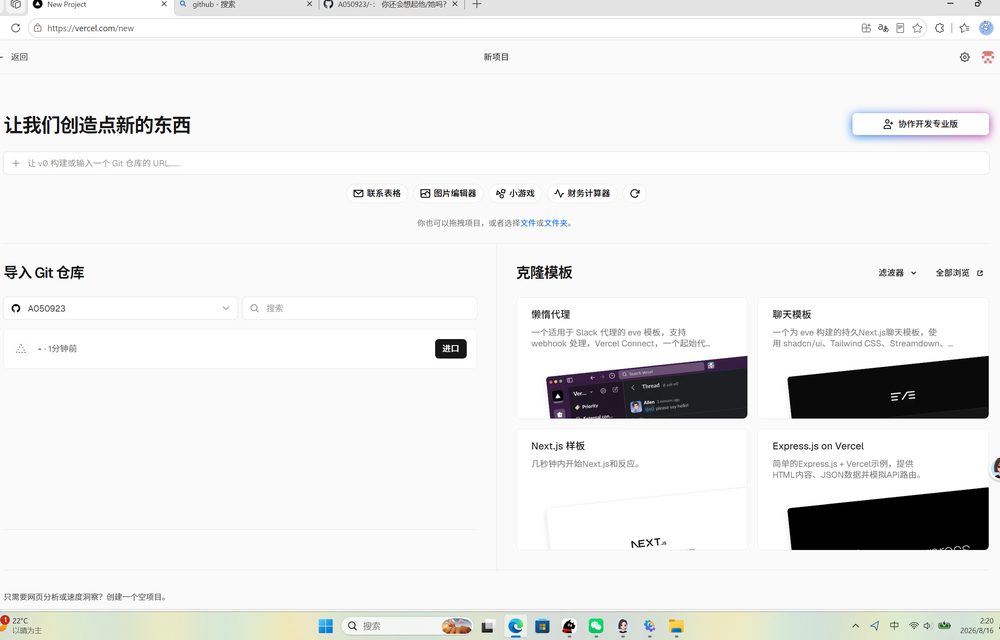Click the 文件夹 upload link

click(555, 223)
